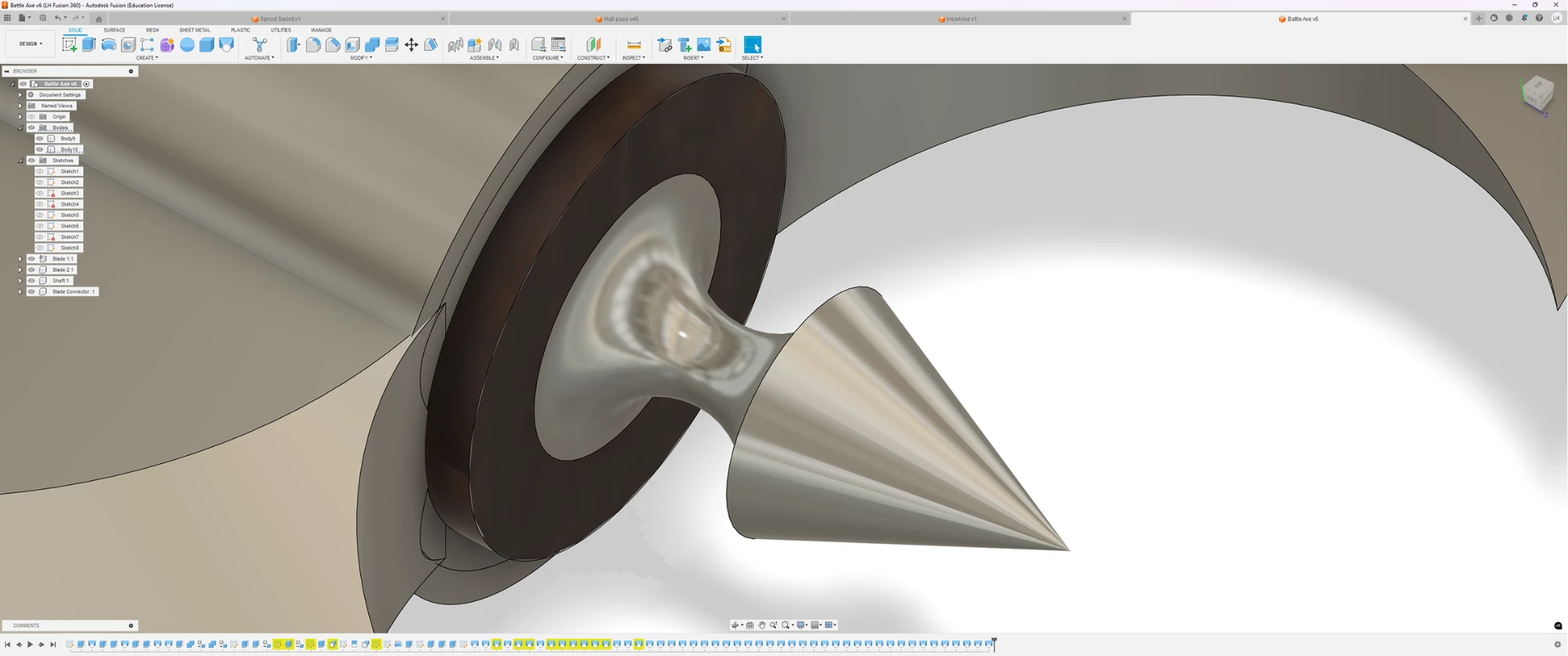Select the Move/Copy tool
The width and height of the screenshot is (1568, 656).
pos(412,45)
